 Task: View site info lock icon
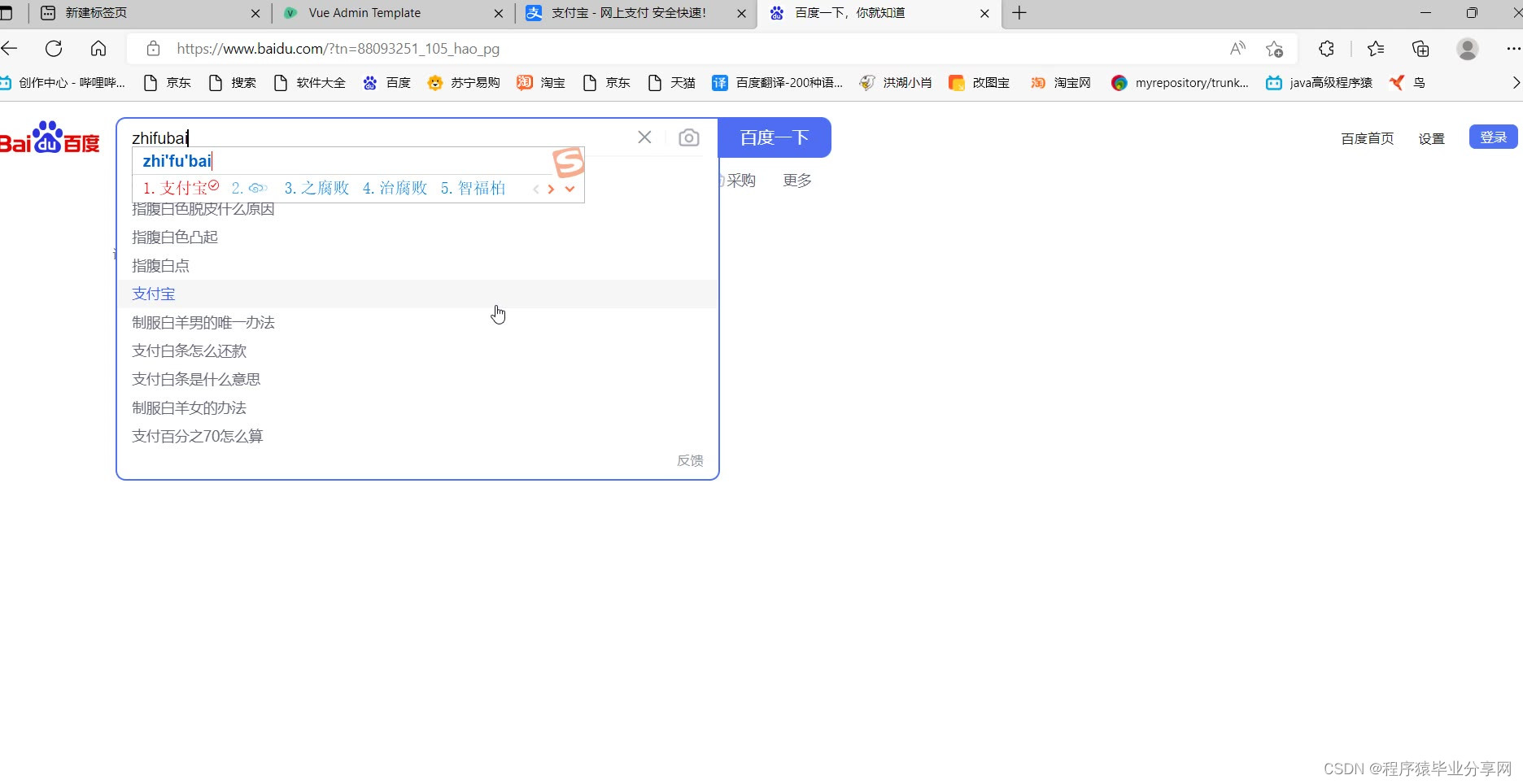(x=153, y=49)
